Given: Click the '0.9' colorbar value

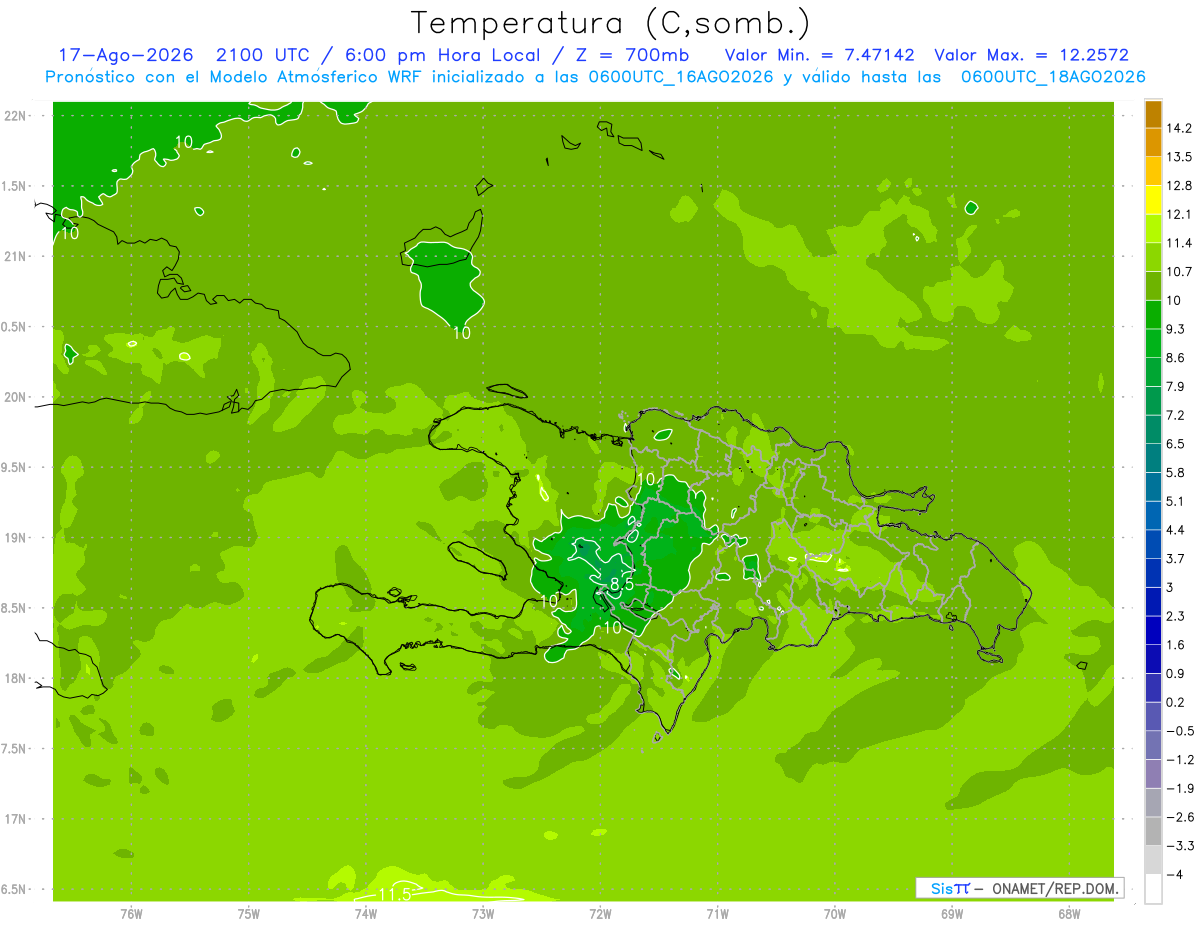Looking at the screenshot, I should point(1176,673).
